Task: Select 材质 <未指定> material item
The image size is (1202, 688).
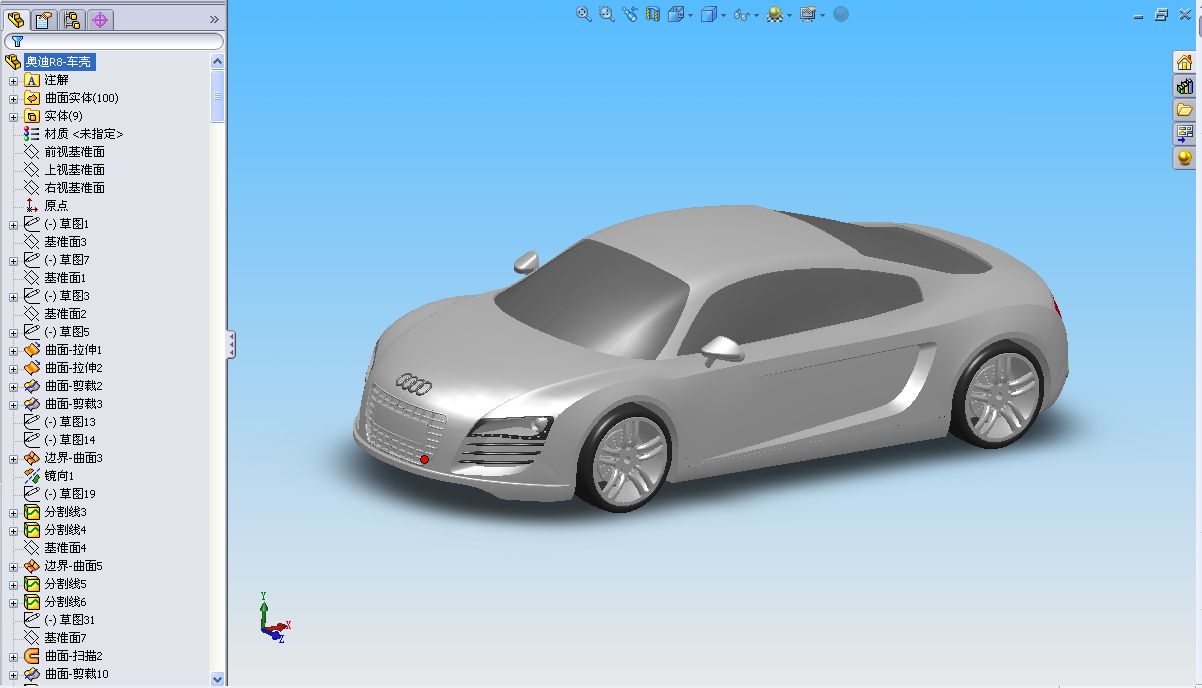Action: pos(83,134)
